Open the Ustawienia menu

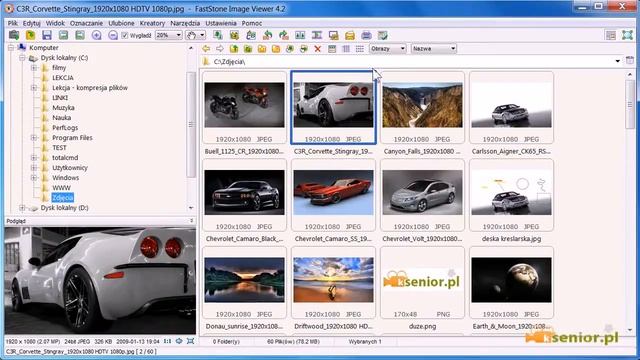coord(221,23)
